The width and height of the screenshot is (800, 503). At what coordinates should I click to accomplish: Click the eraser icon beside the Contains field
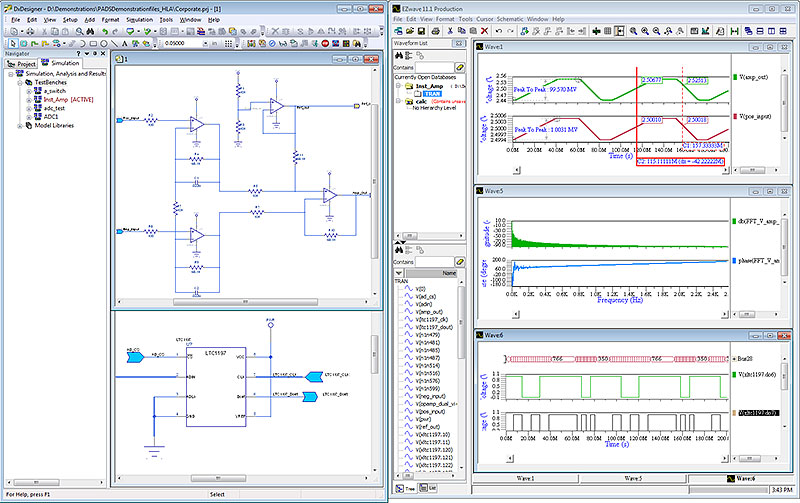[461, 67]
